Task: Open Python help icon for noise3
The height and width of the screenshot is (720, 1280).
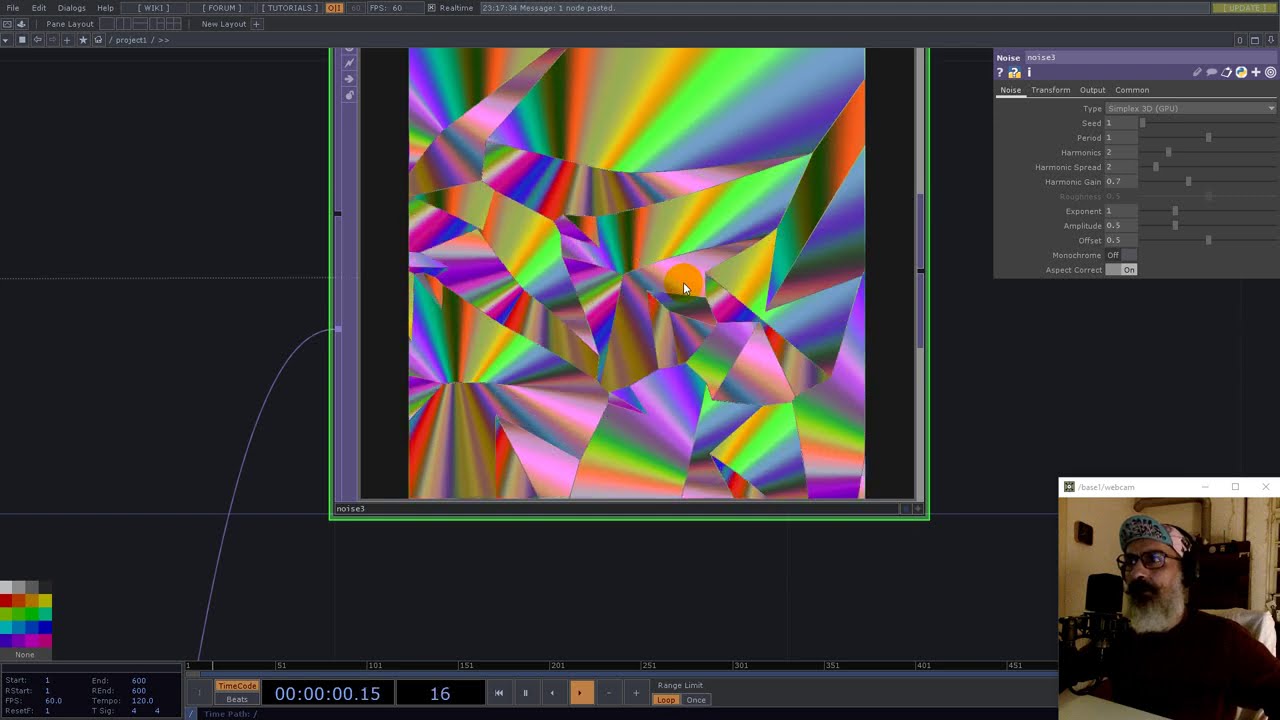Action: pos(1014,72)
